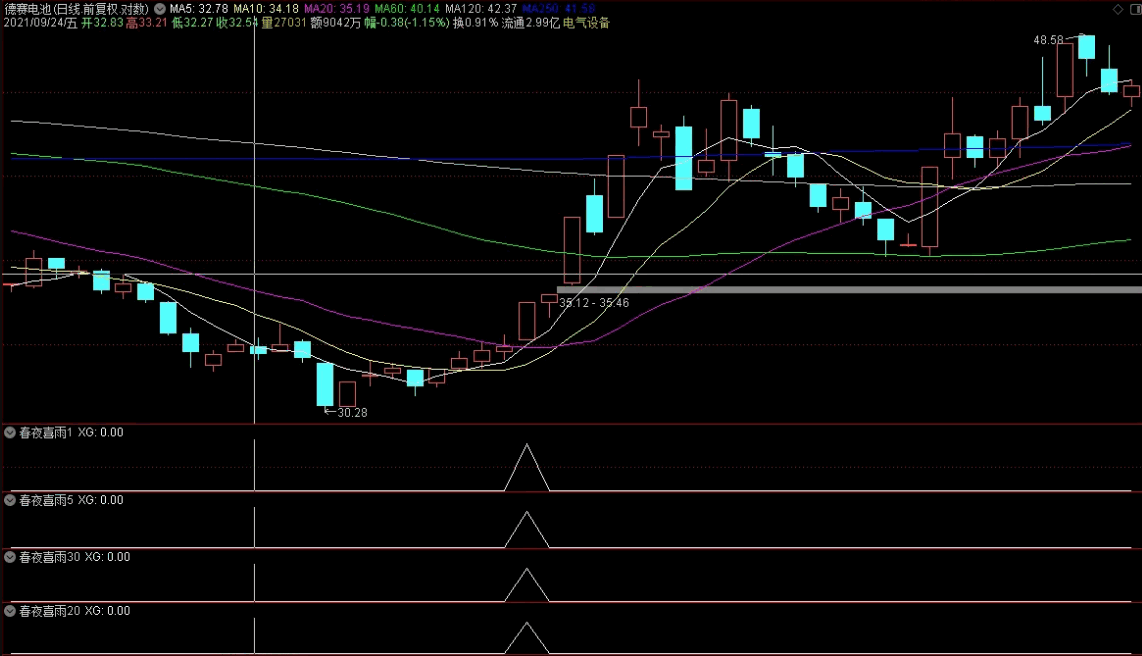1142x656 pixels.
Task: Click the 30.28 low price label
Action: tap(353, 413)
